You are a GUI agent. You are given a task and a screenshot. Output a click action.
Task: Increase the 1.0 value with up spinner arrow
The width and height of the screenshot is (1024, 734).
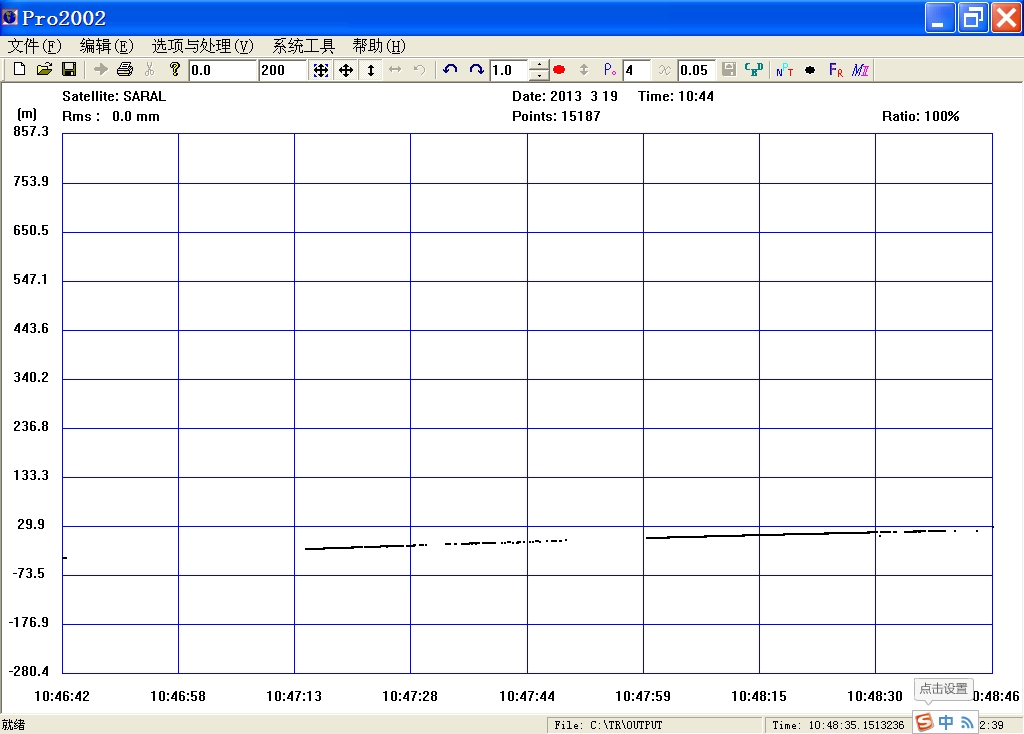click(539, 65)
